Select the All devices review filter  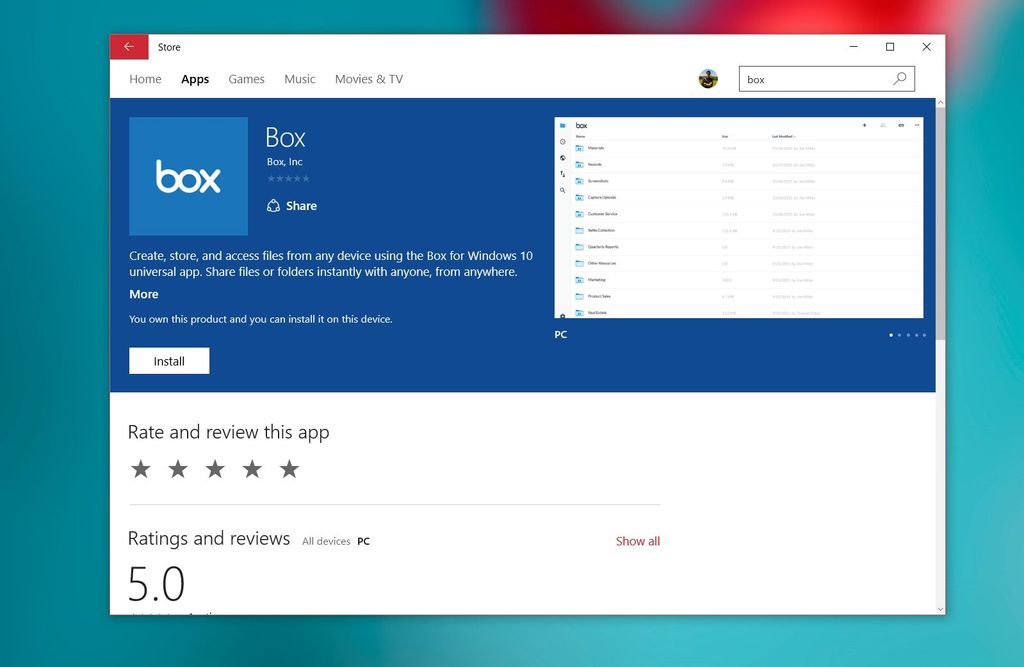coord(326,540)
